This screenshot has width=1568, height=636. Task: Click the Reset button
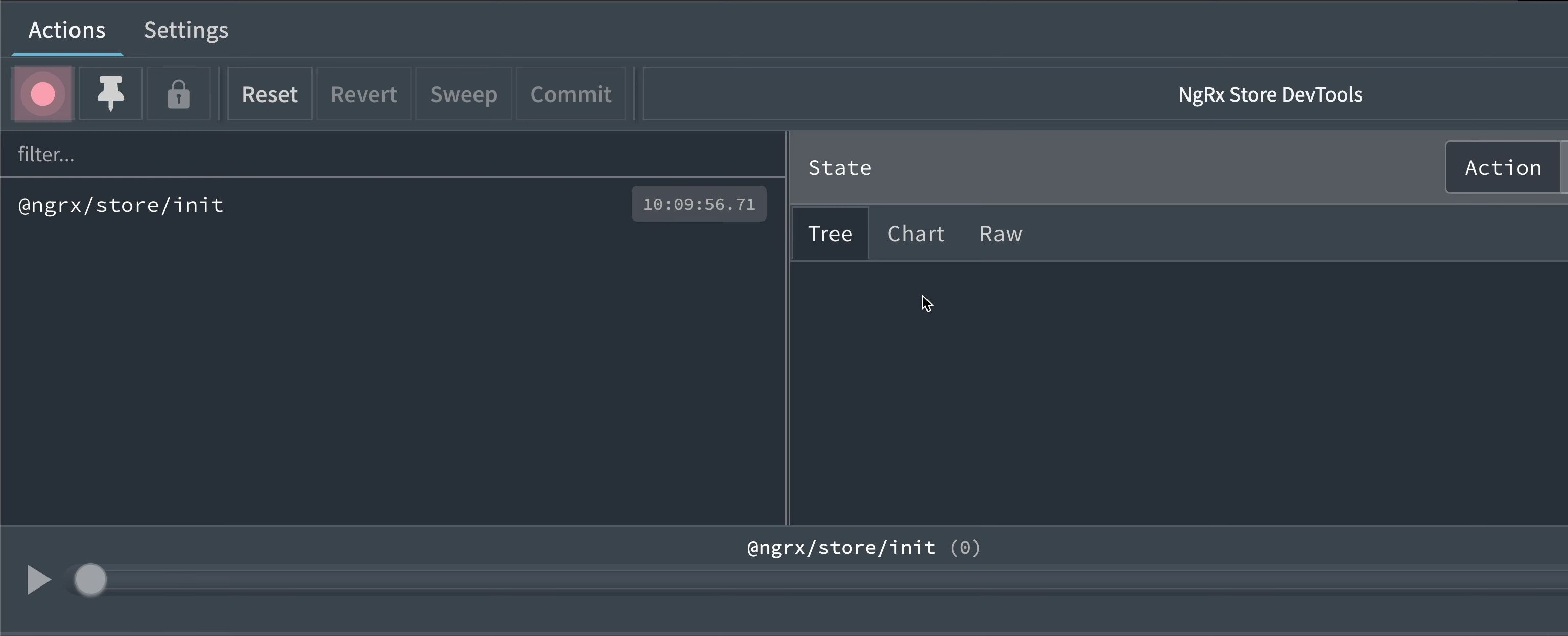tap(269, 93)
